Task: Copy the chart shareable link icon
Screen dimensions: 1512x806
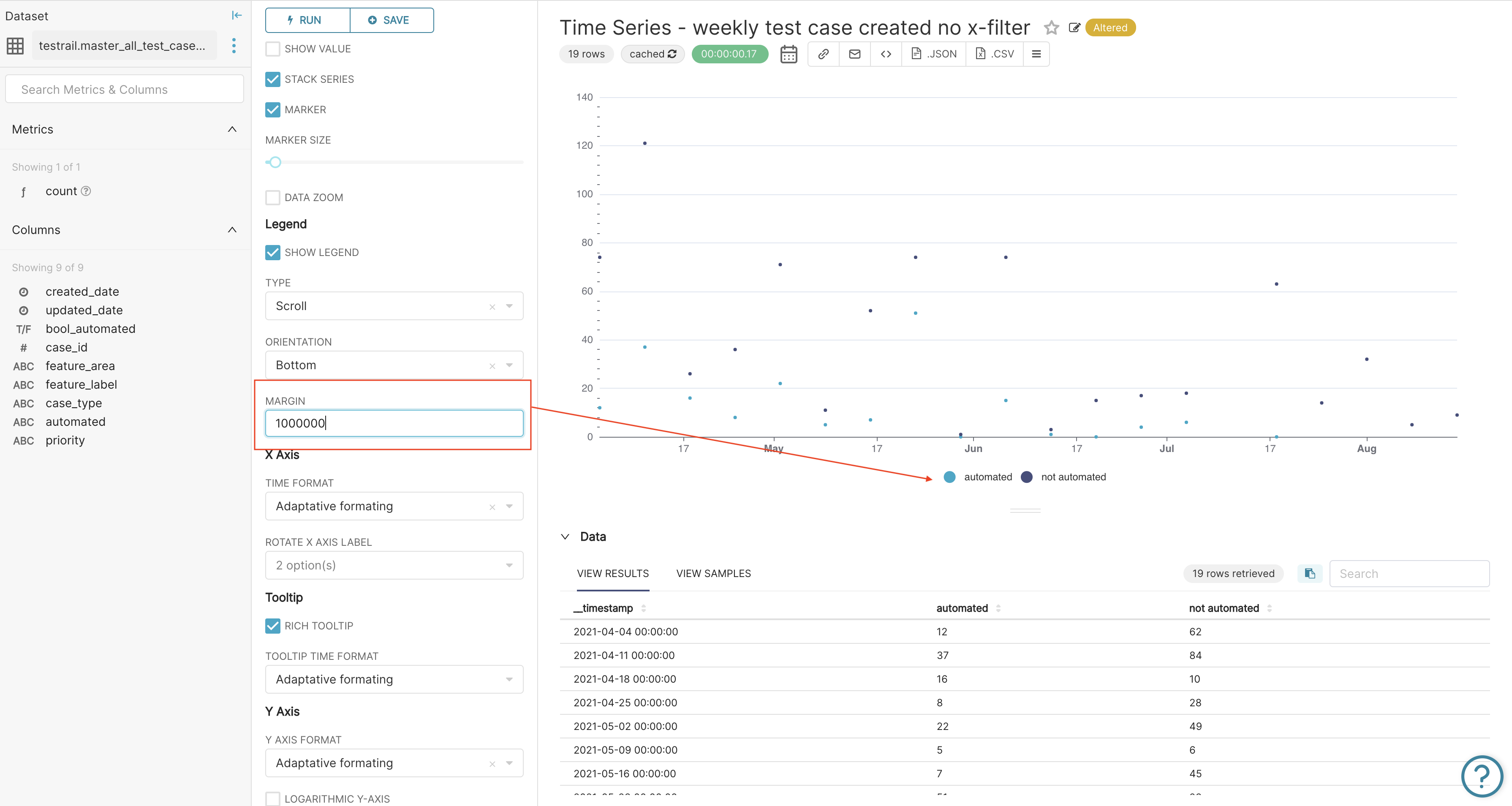Action: tap(823, 54)
